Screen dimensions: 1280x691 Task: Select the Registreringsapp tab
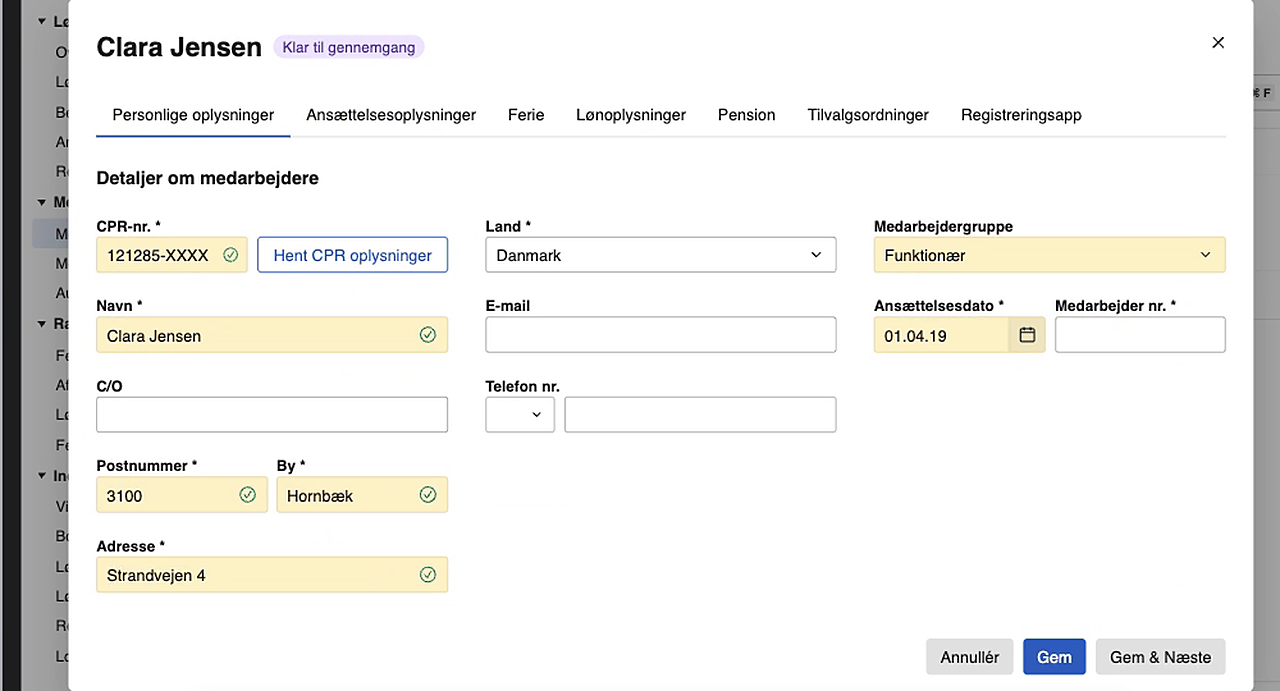(1021, 115)
